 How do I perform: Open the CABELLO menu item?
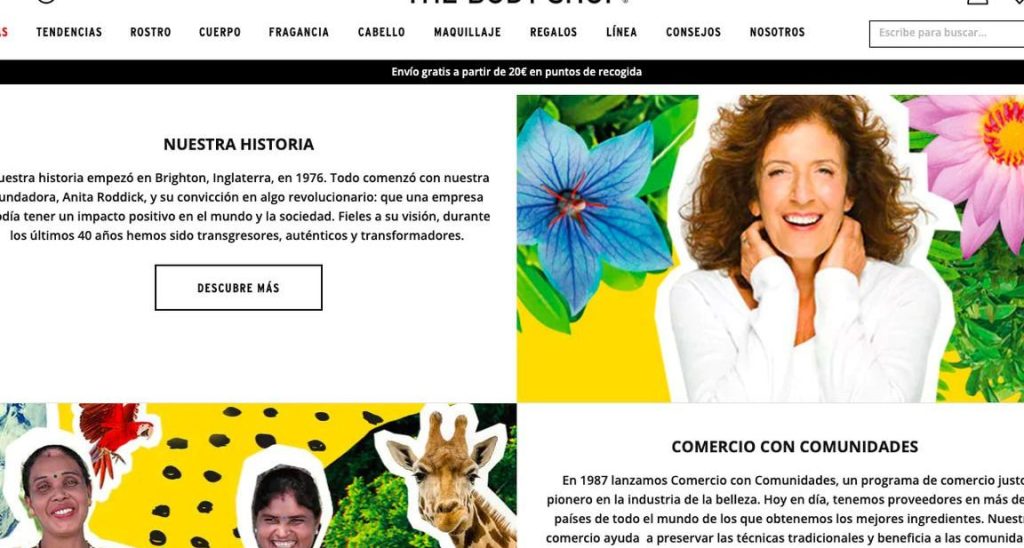click(381, 32)
